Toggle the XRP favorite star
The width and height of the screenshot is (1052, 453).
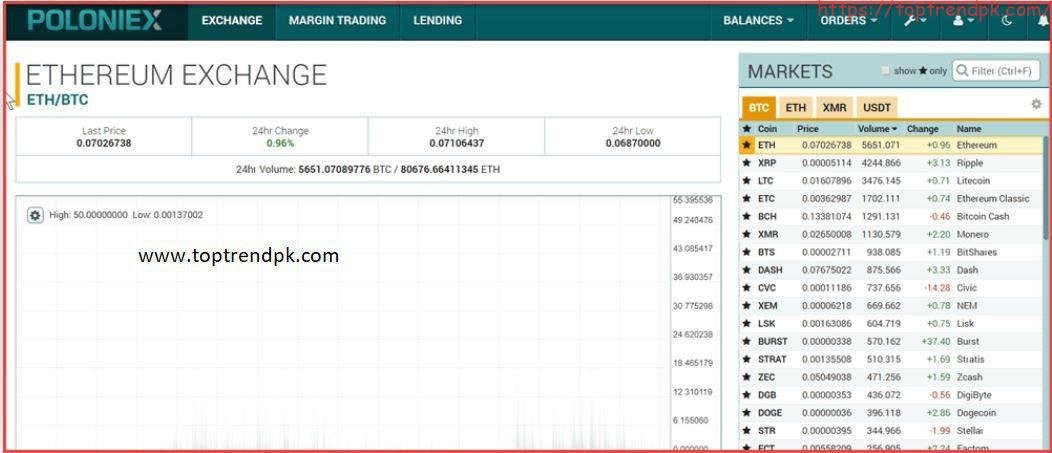[746, 163]
